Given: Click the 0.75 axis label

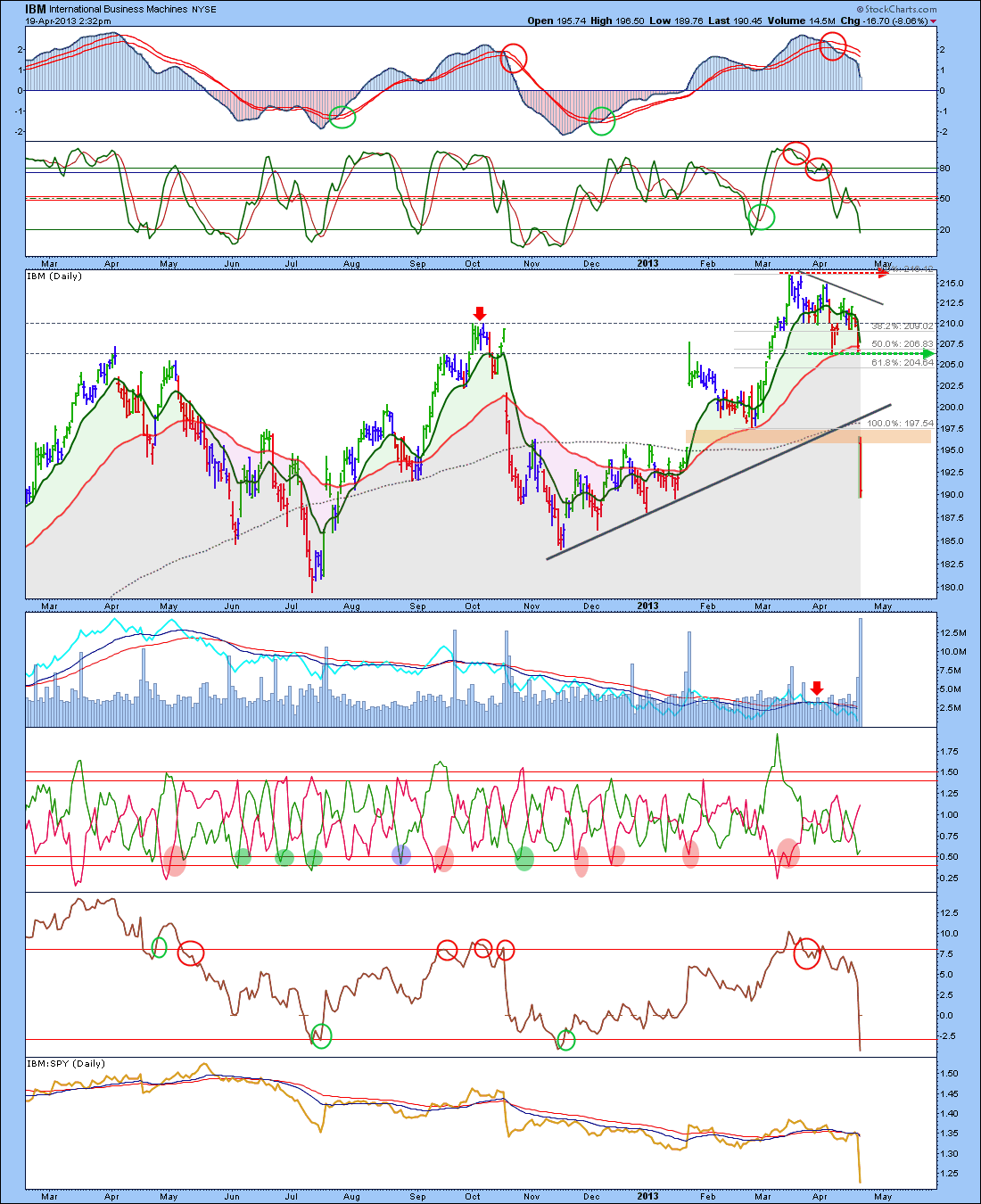Looking at the screenshot, I should click(x=949, y=837).
